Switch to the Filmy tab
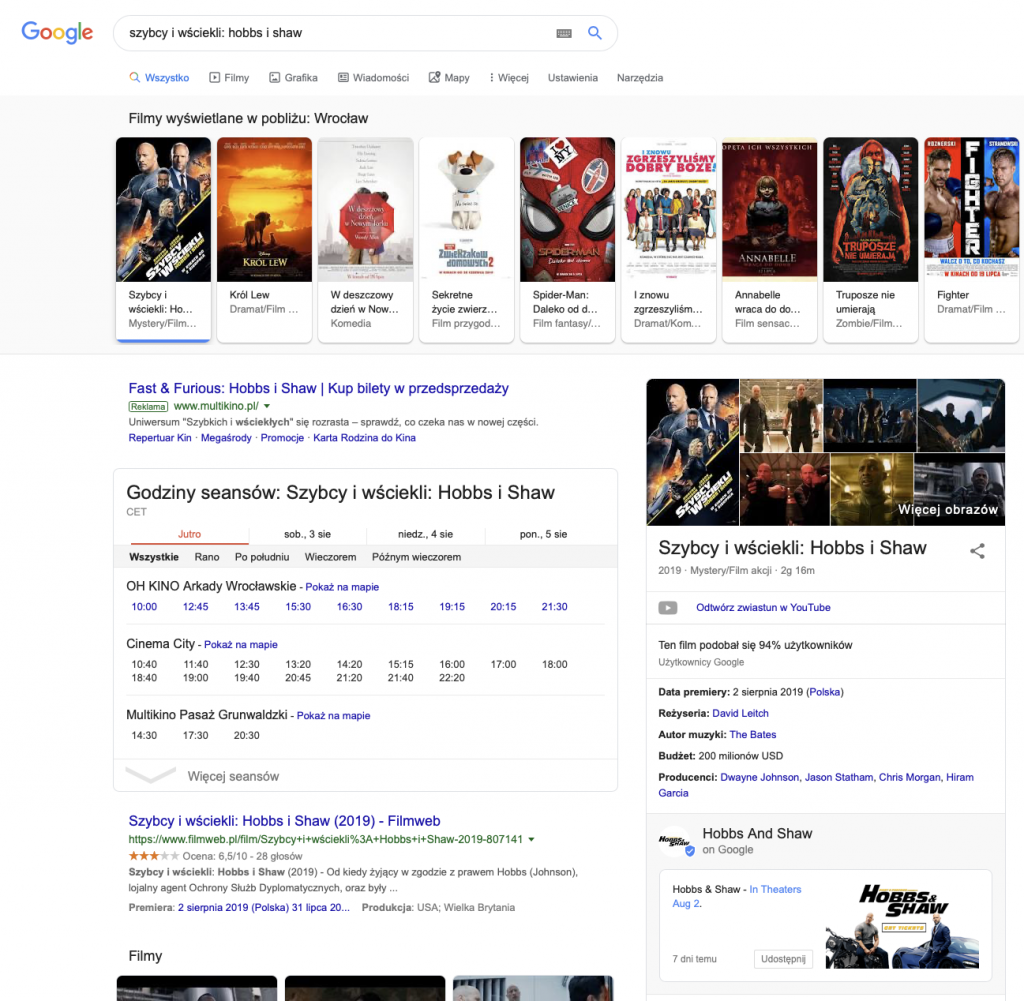Image resolution: width=1024 pixels, height=1001 pixels. click(229, 78)
